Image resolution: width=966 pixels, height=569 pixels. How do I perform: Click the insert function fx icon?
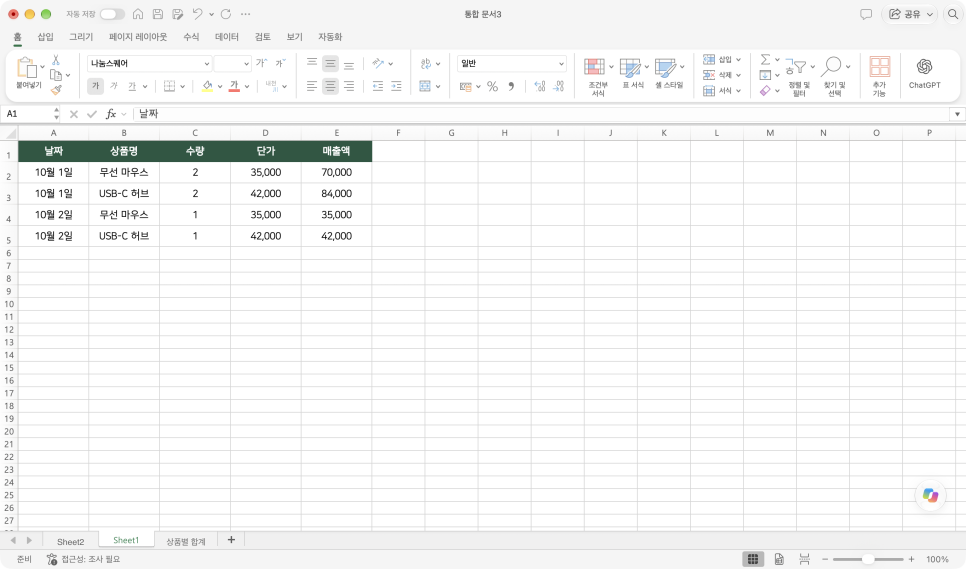click(111, 114)
